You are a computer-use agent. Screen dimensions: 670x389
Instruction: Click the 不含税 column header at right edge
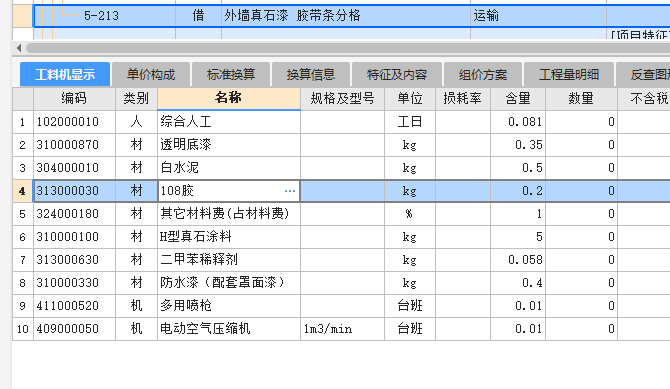[644, 99]
